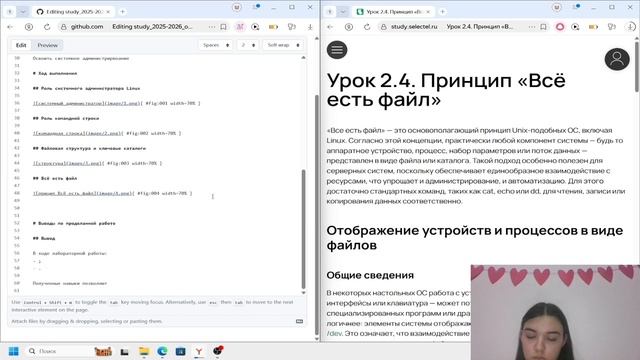Click the battery saver icon in the Selectel window
640x360 pixels.
[593, 27]
